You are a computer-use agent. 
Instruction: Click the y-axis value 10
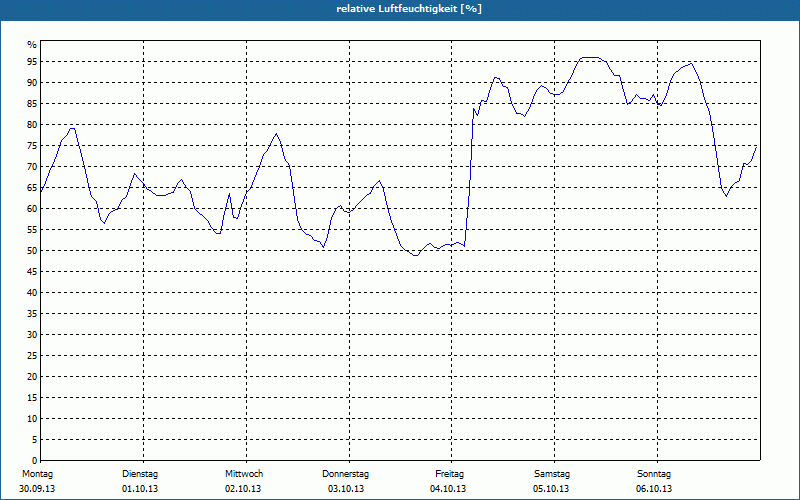pos(32,418)
